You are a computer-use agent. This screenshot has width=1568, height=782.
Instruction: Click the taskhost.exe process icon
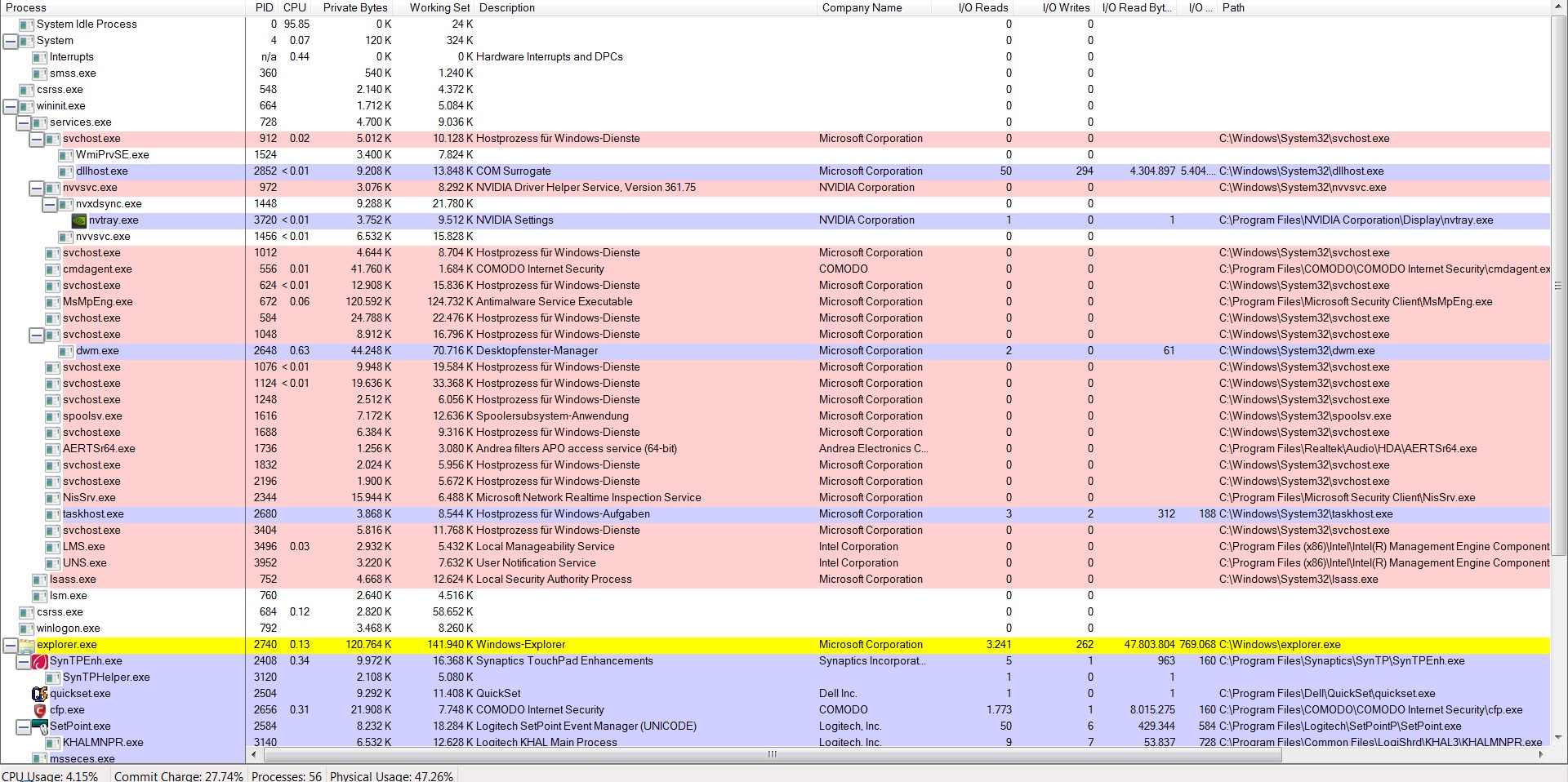click(53, 514)
